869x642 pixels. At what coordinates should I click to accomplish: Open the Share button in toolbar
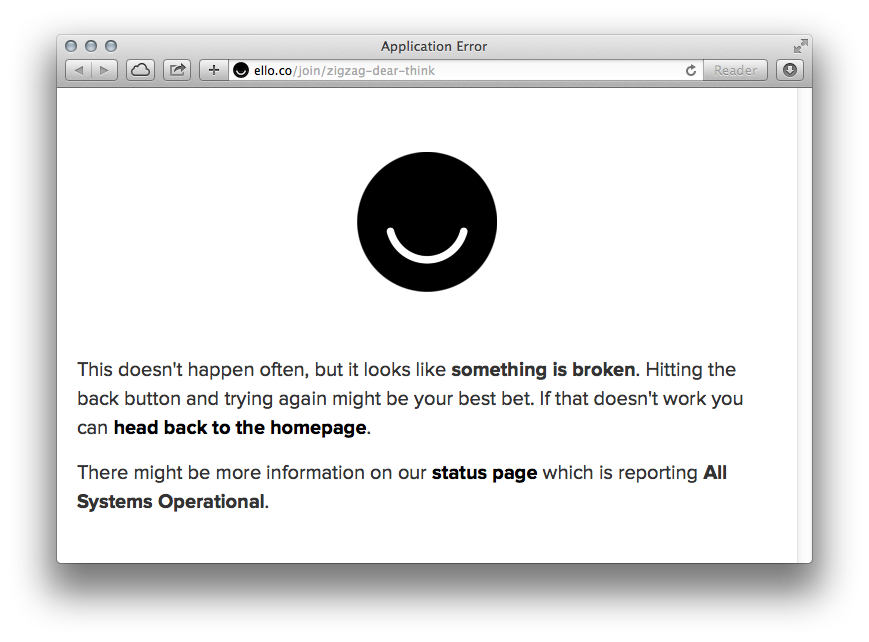177,70
